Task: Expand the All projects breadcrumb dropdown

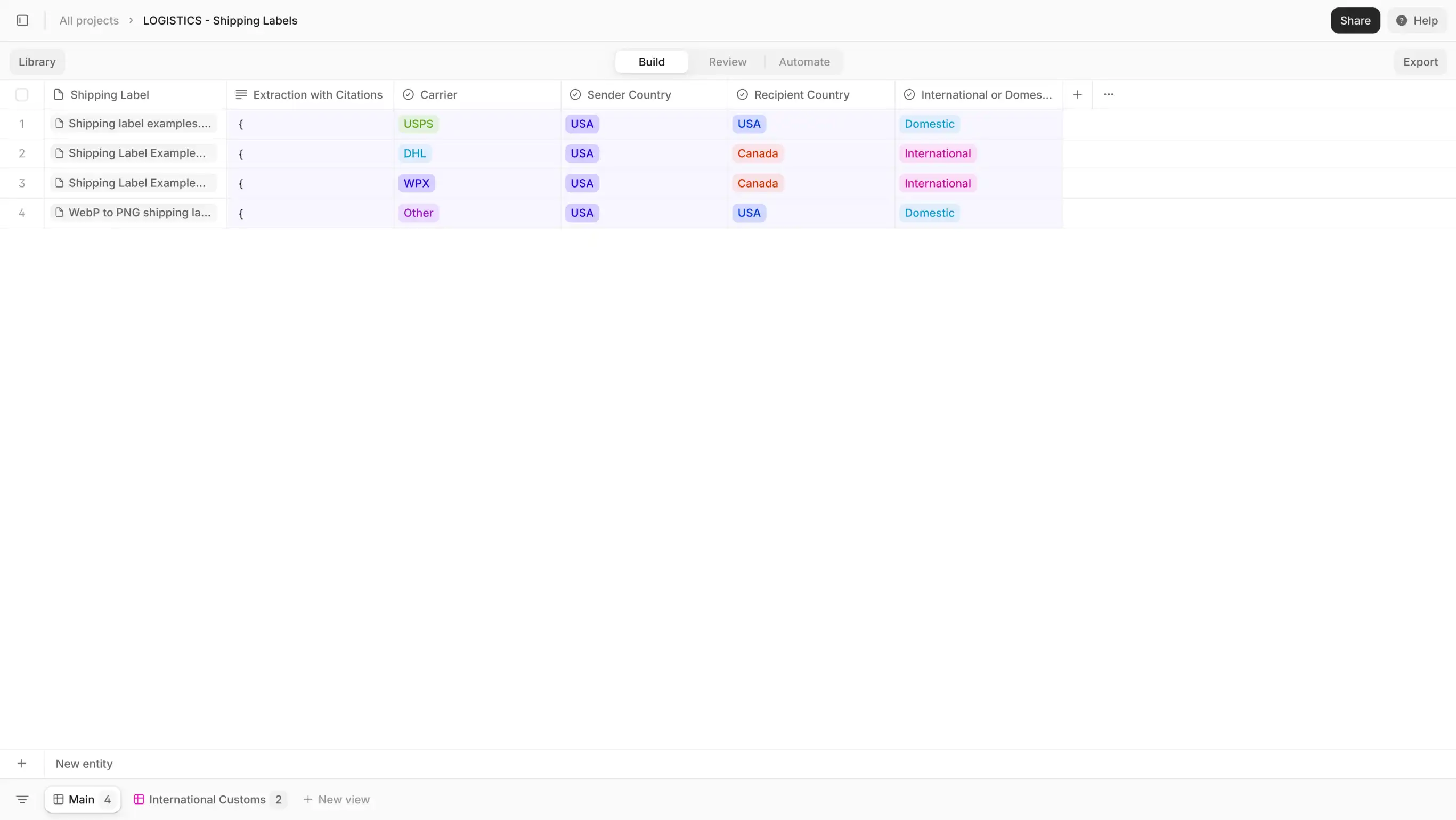Action: click(x=89, y=20)
